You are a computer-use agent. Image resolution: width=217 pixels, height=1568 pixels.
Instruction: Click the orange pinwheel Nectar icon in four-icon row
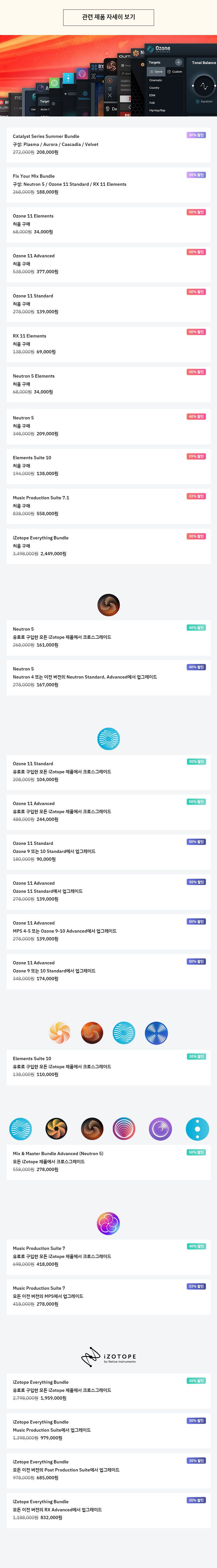(60, 1032)
